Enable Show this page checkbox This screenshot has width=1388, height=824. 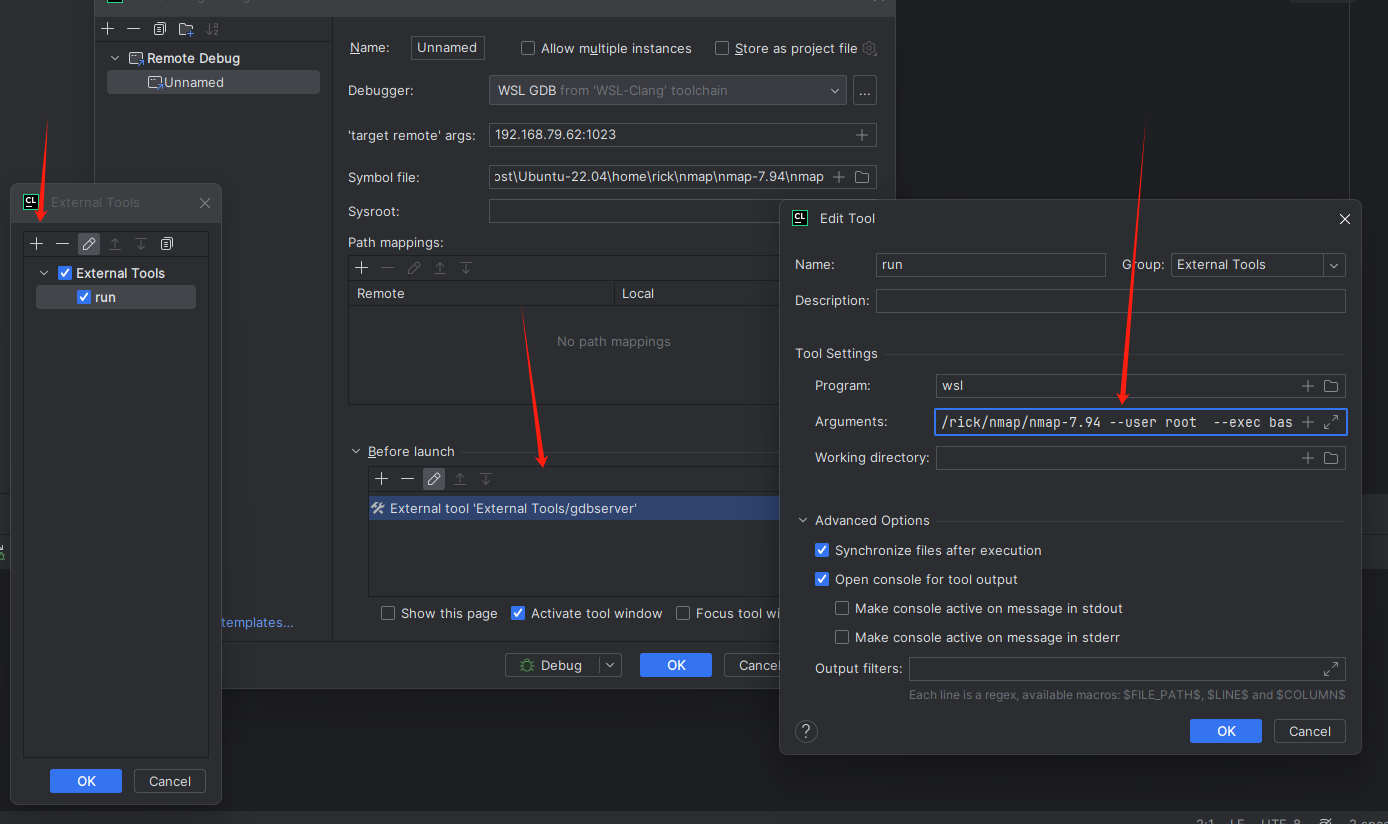388,613
